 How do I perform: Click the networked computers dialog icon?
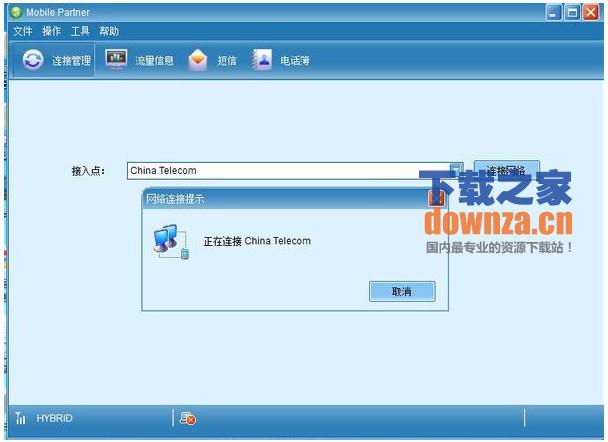pyautogui.click(x=171, y=242)
